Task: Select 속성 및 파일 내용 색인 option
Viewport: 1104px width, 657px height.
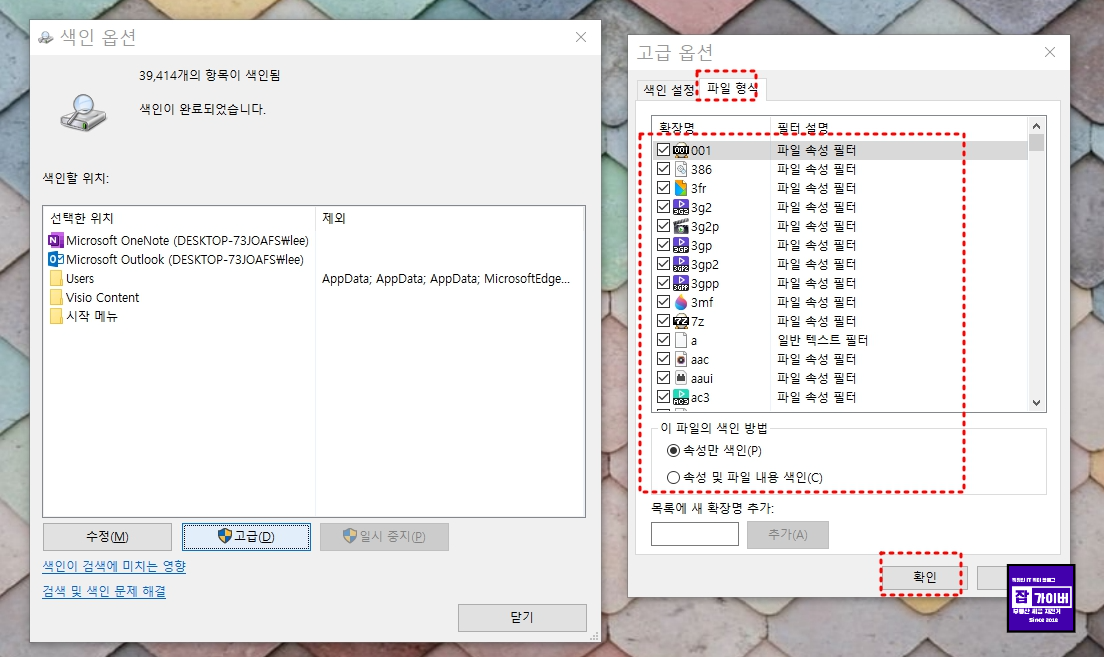Action: pos(676,477)
